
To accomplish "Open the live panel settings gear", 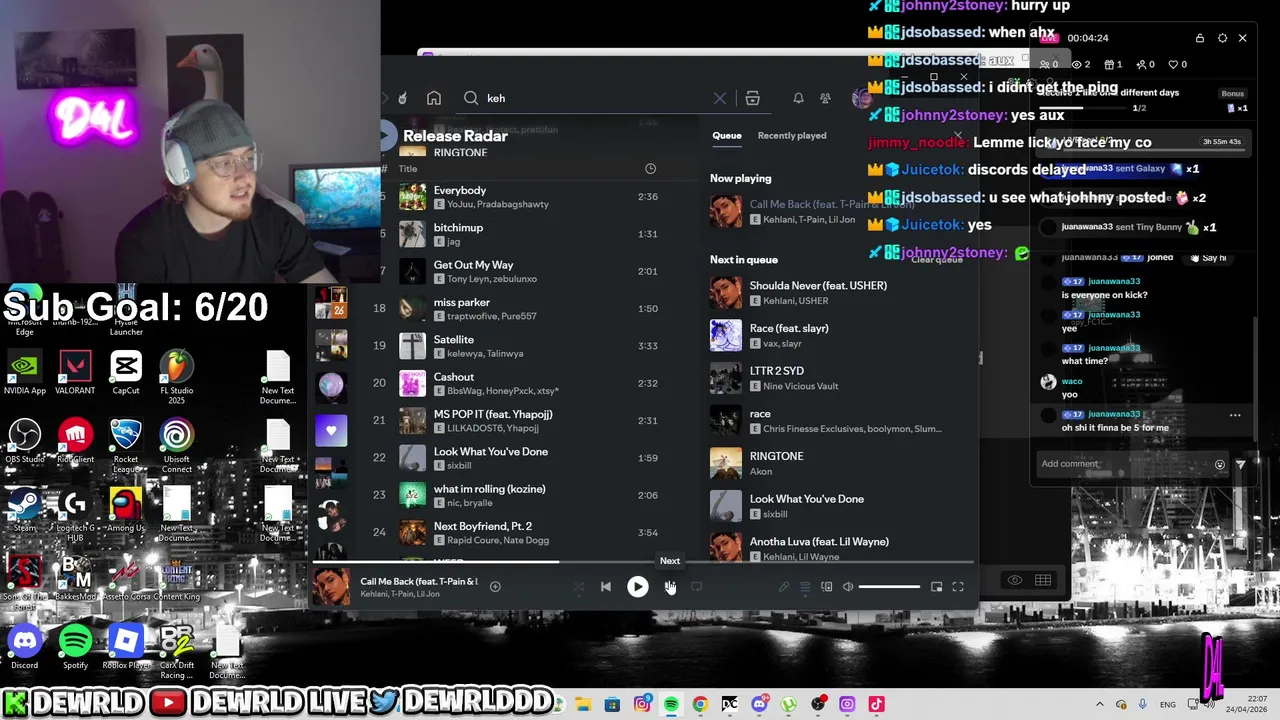I will click(1222, 38).
